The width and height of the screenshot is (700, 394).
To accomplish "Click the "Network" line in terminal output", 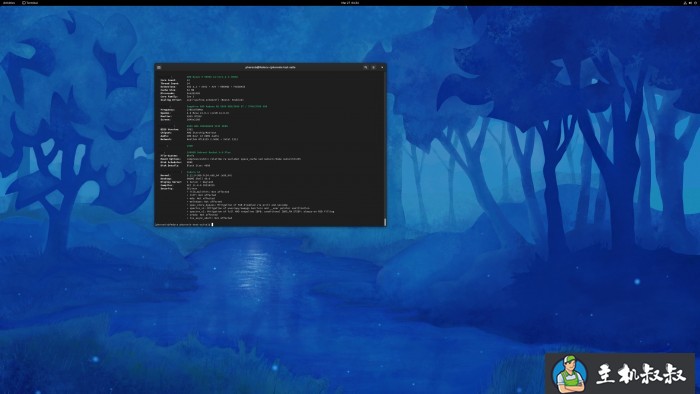I will click(199, 139).
